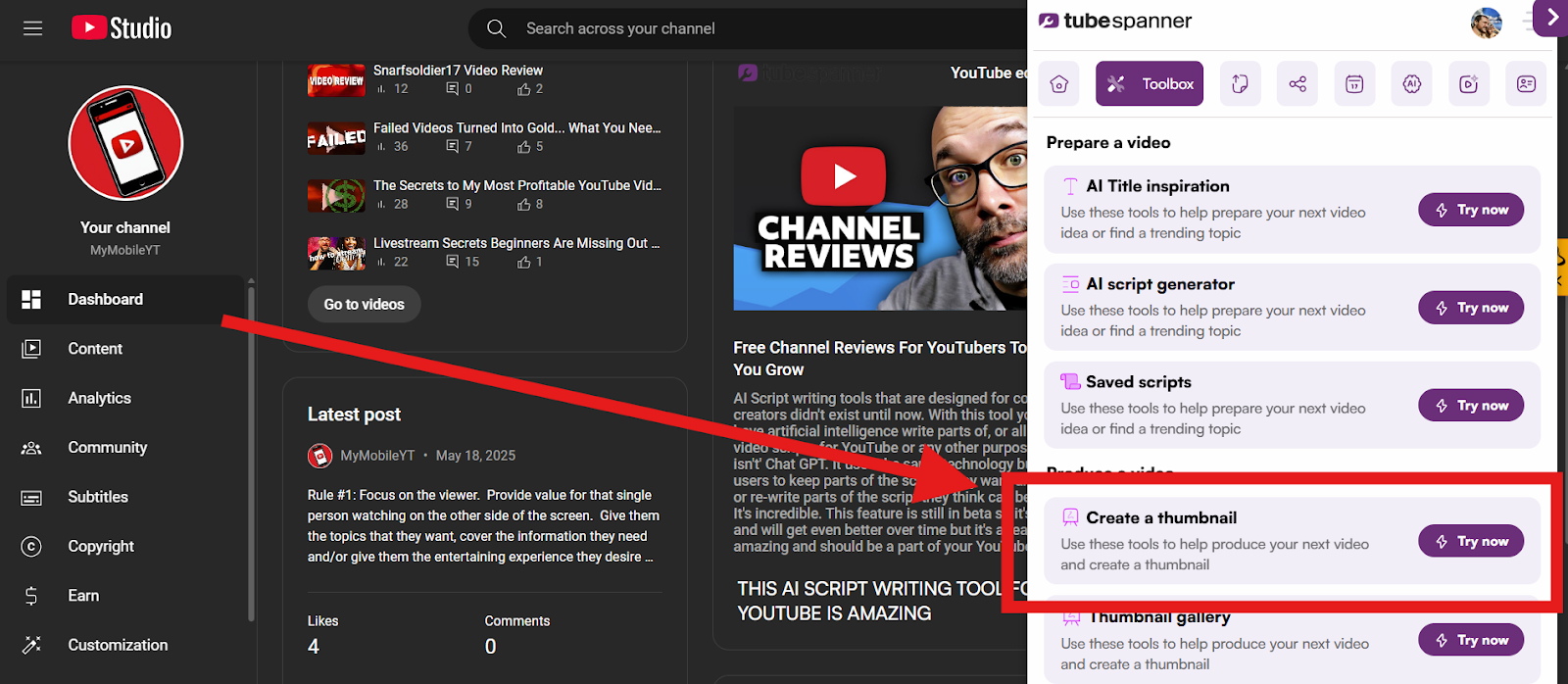Click the Community people icon
This screenshot has width=1568, height=684.
pyautogui.click(x=31, y=448)
